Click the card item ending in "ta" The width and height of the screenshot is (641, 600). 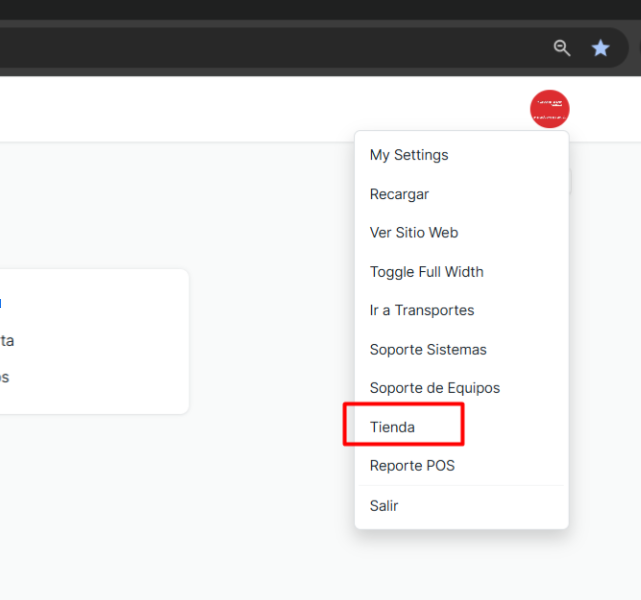[7, 341]
